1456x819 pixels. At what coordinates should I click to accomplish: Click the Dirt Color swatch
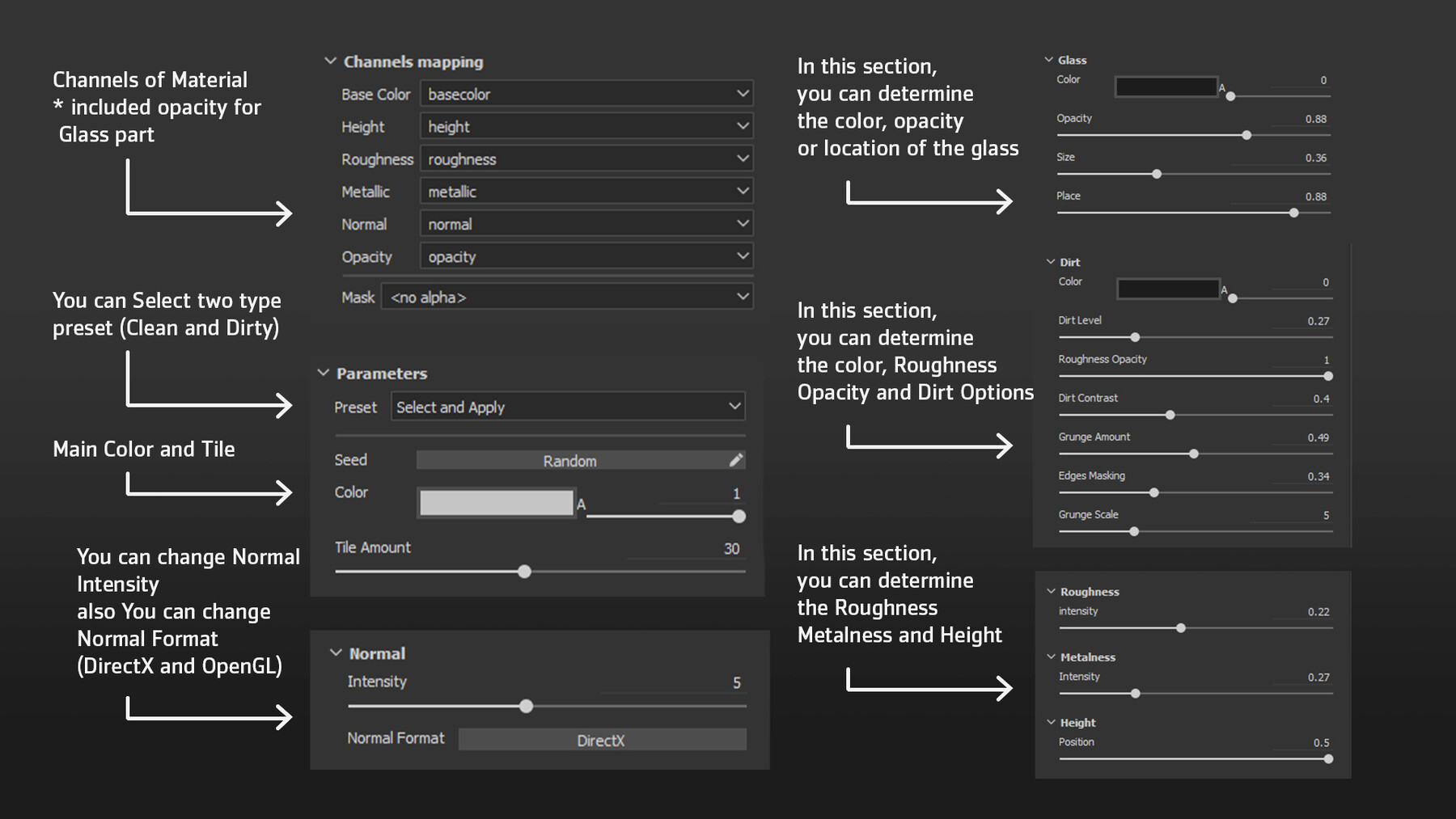[1168, 289]
